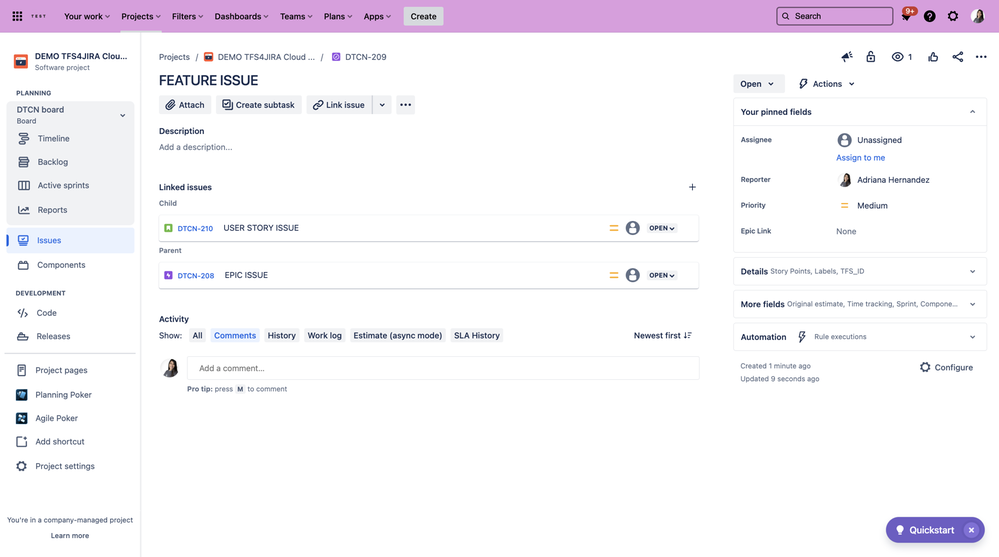Viewport: 999px width, 557px height.
Task: Toggle Newest first sort order
Action: coord(663,335)
